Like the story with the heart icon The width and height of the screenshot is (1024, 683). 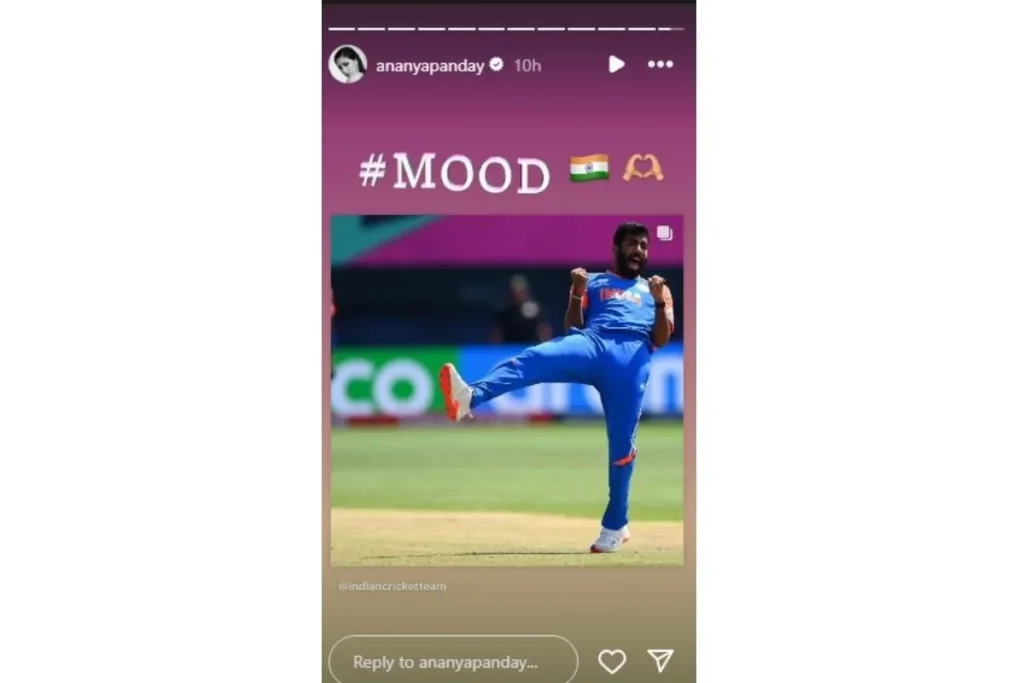click(x=612, y=661)
